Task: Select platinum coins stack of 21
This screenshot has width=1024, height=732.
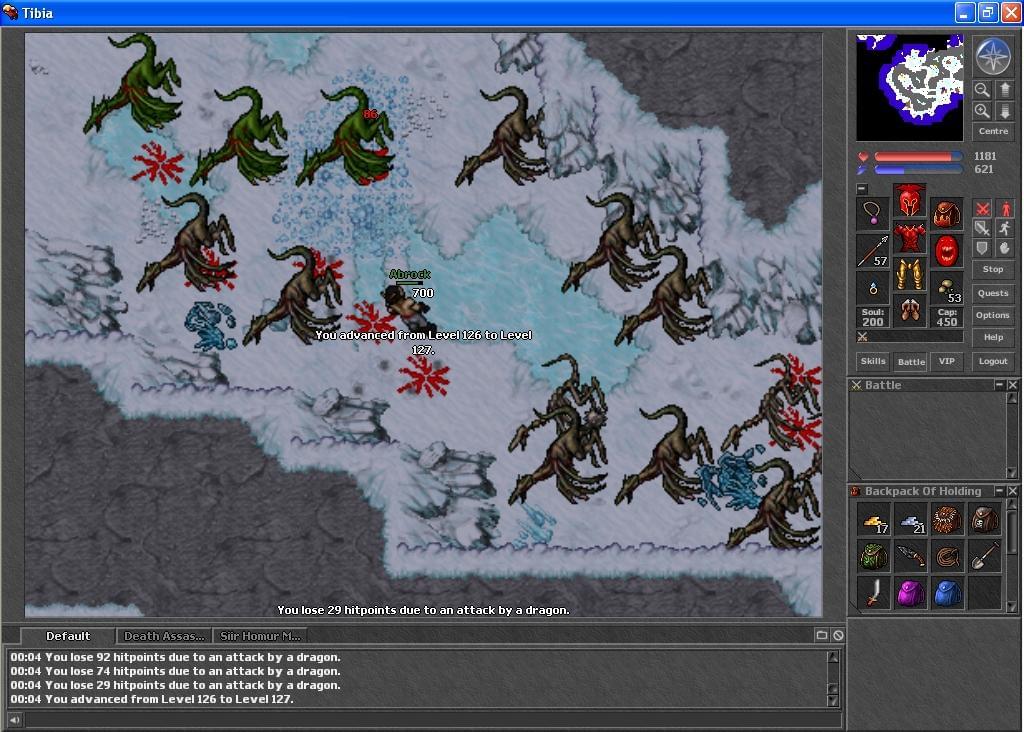Action: [x=910, y=520]
